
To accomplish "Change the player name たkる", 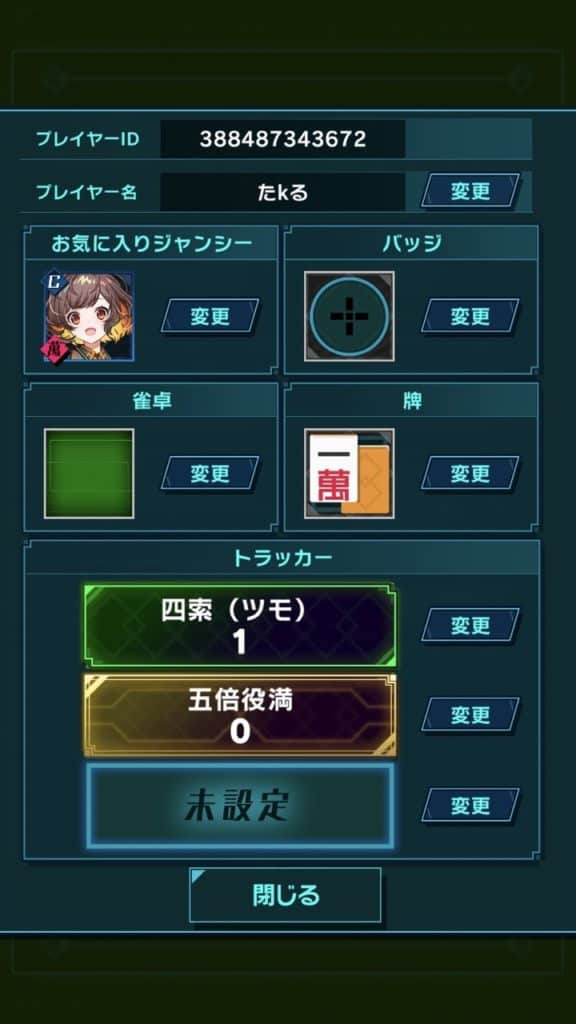I will (470, 191).
